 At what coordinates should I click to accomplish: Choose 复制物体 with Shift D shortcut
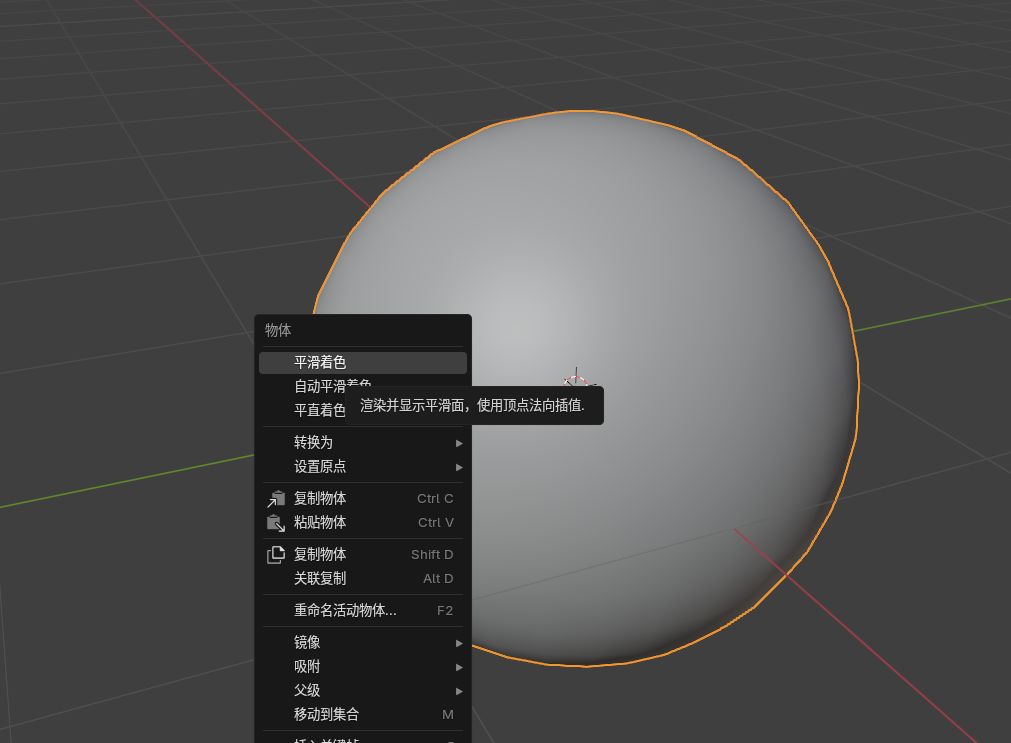pos(362,555)
